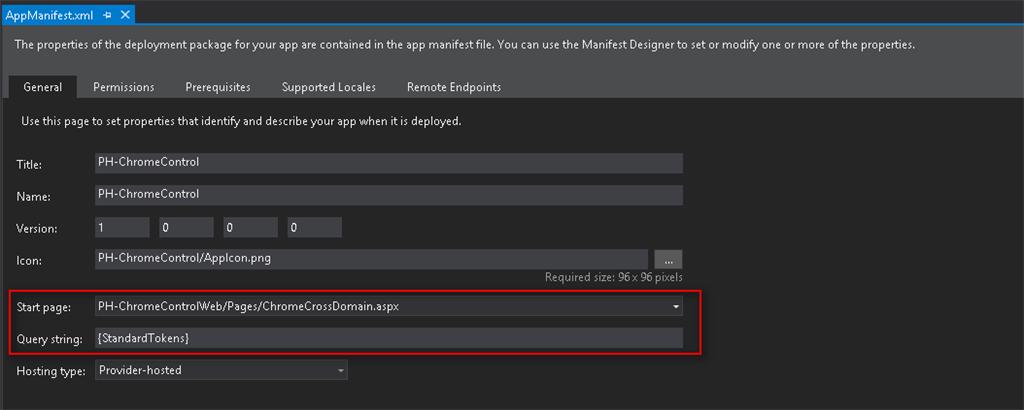Click into the Query string field

388,338
